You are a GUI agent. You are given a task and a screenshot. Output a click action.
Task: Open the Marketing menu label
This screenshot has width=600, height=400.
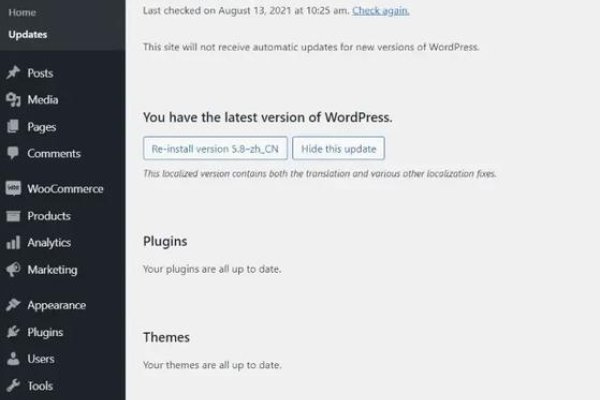tap(52, 270)
